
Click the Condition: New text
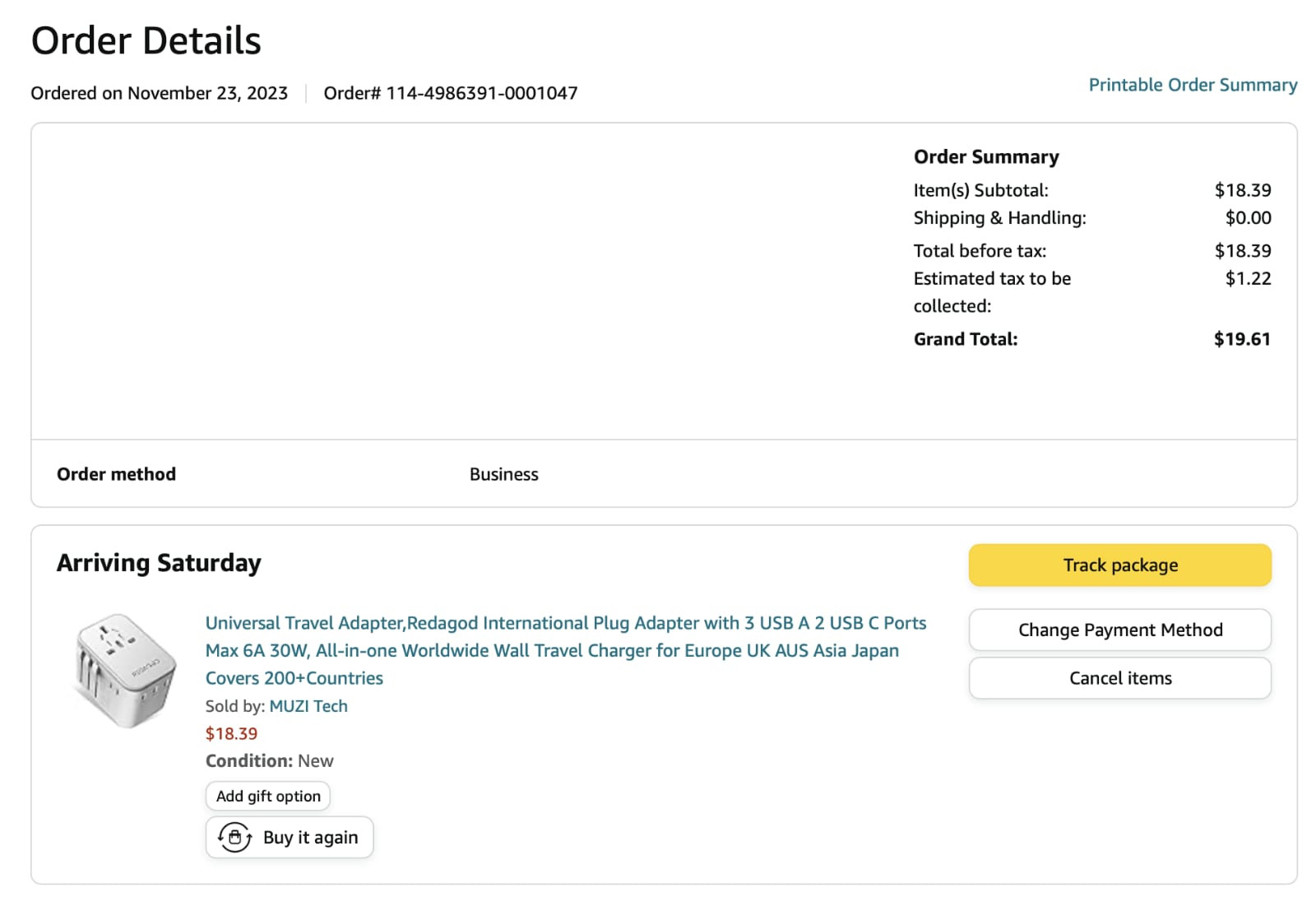(269, 760)
